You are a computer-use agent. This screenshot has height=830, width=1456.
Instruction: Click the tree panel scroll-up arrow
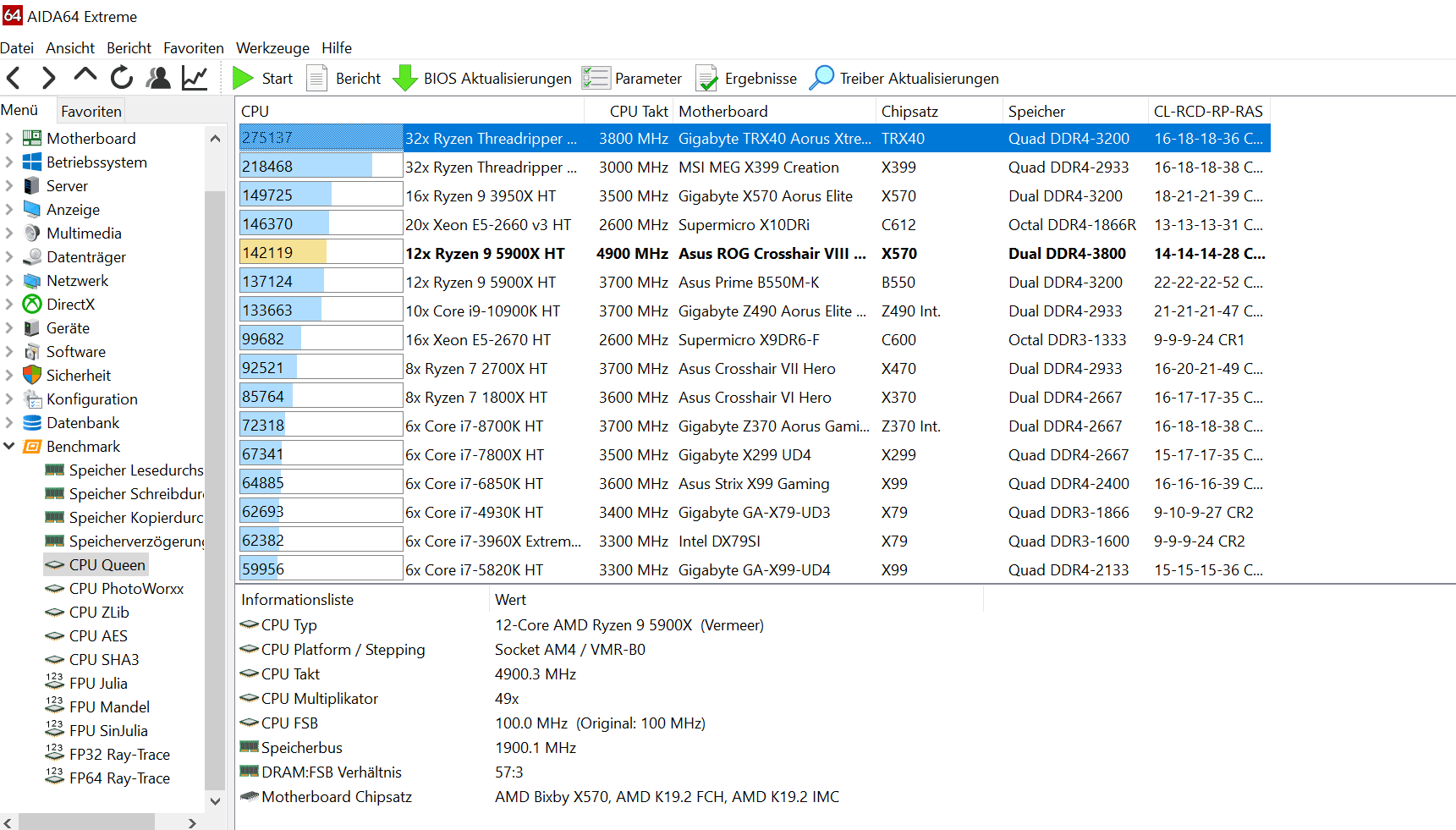215,138
